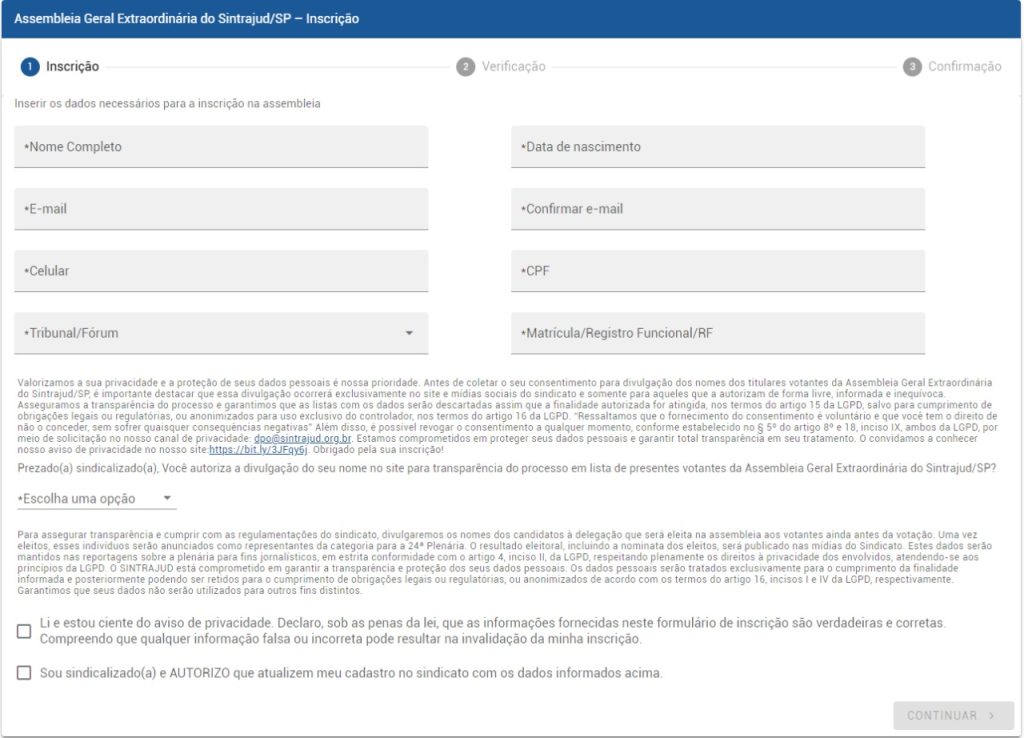Expand the Escolha uma opção dropdown
This screenshot has width=1024, height=738.
pos(95,498)
